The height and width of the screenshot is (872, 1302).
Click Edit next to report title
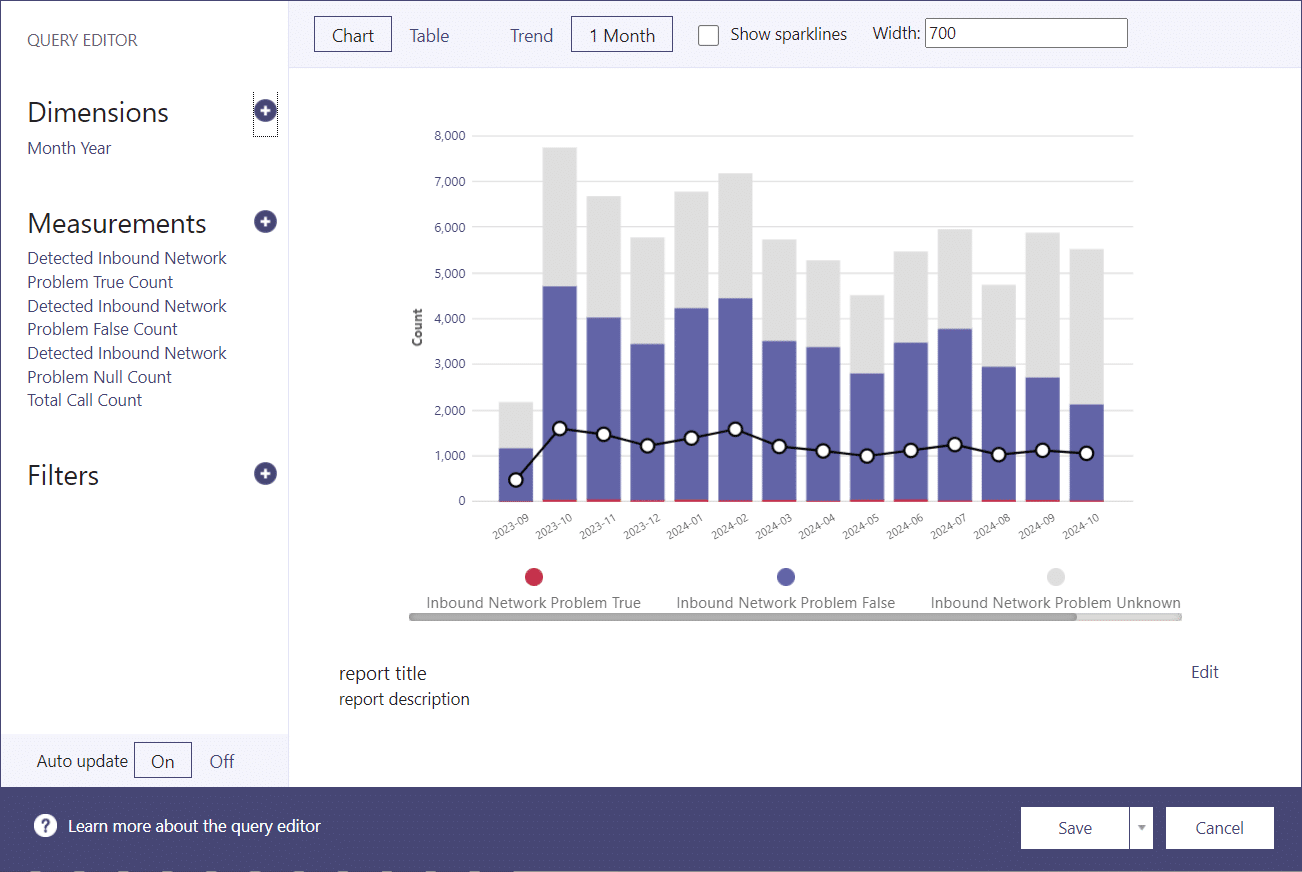pos(1204,672)
